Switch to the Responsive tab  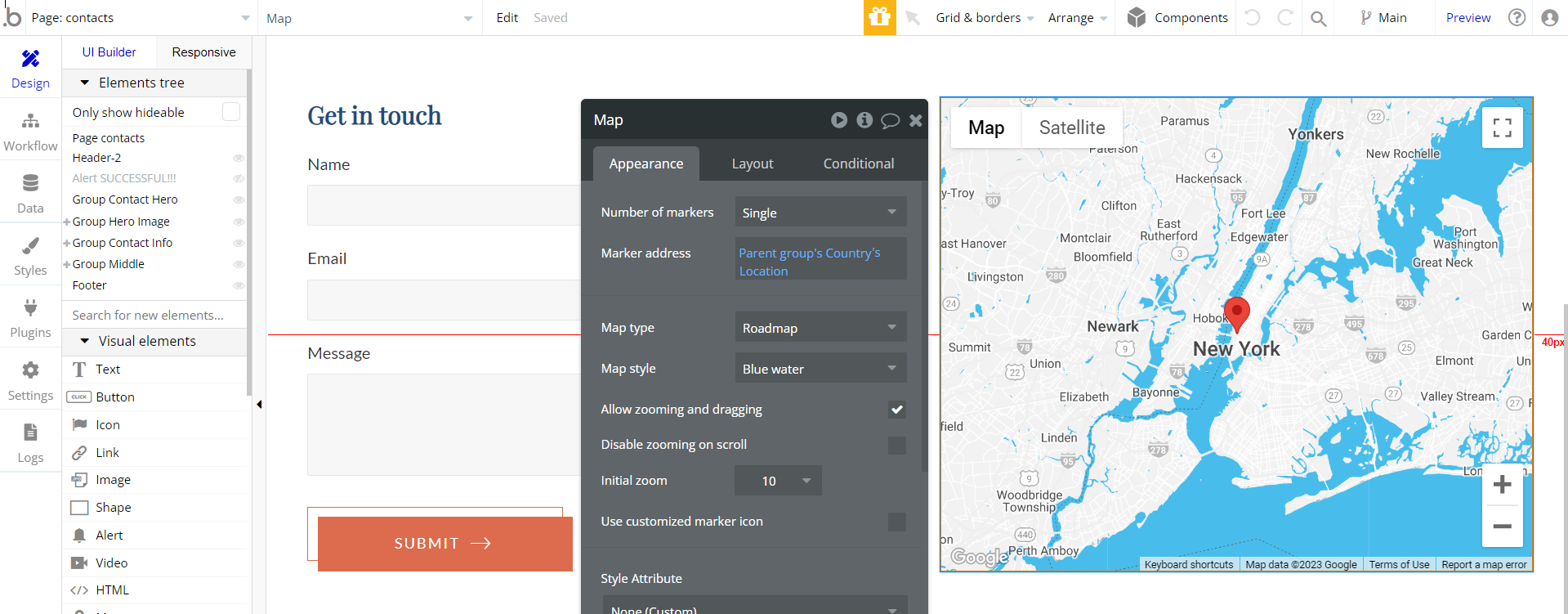(203, 52)
